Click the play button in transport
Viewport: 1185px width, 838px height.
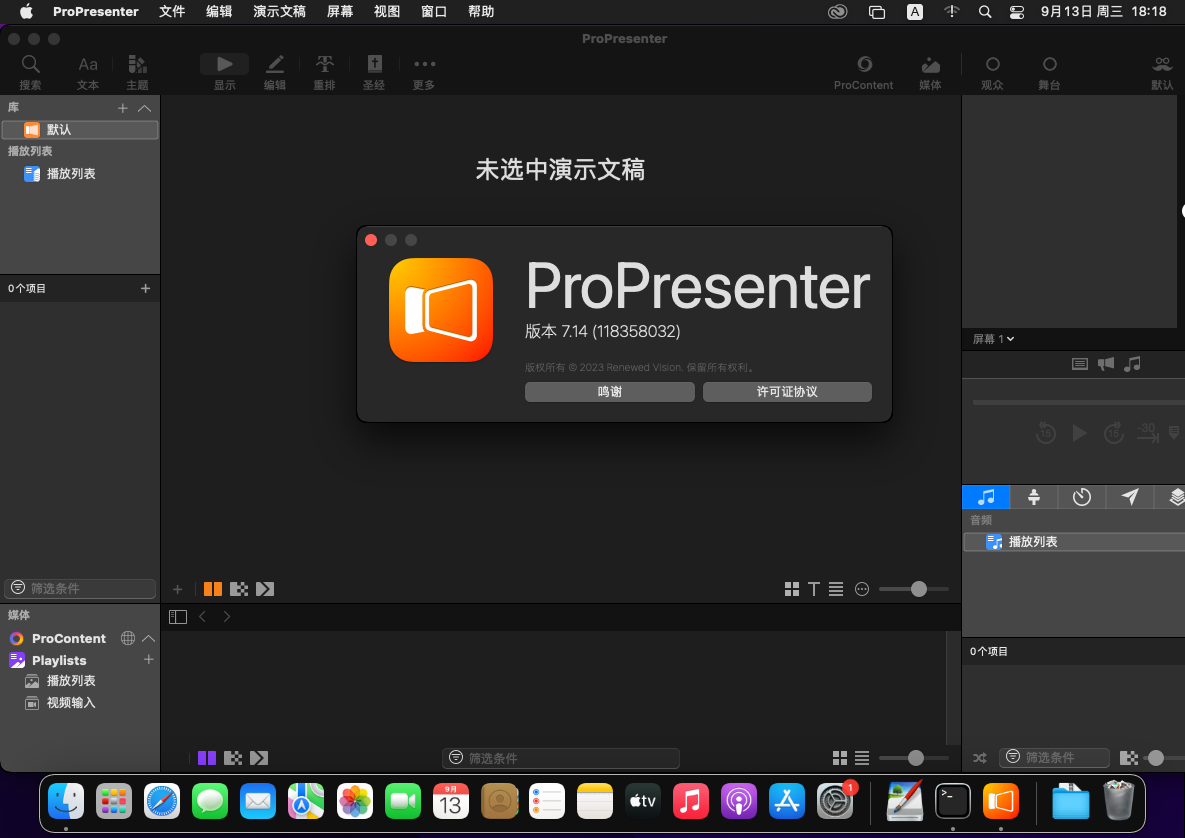point(1080,433)
